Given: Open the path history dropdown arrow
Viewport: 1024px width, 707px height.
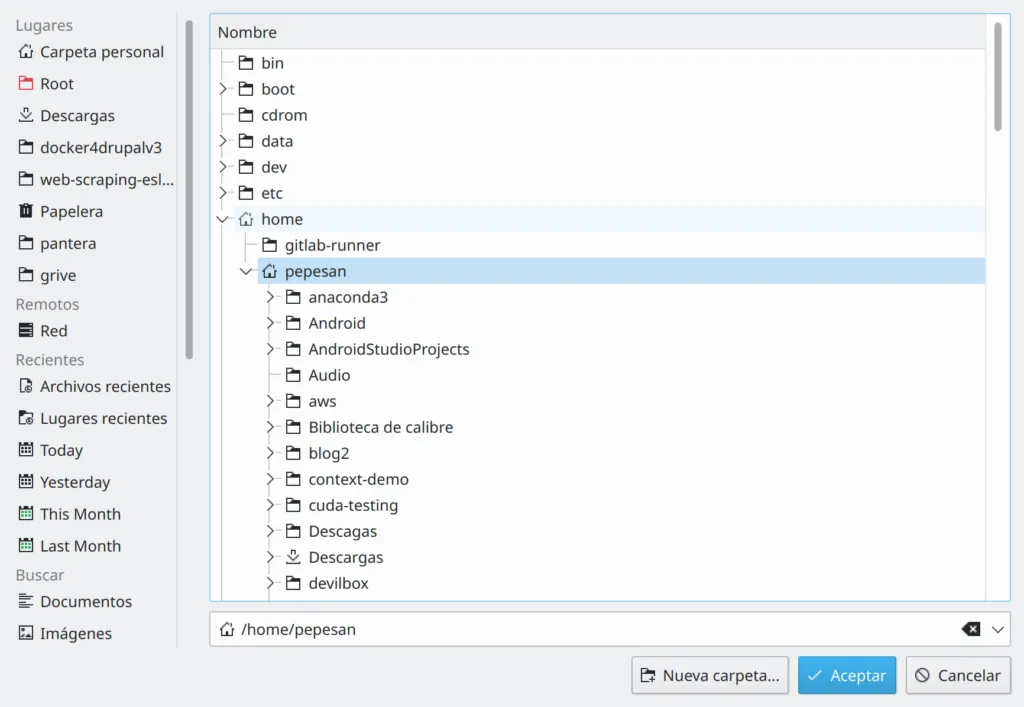Looking at the screenshot, I should [x=997, y=629].
